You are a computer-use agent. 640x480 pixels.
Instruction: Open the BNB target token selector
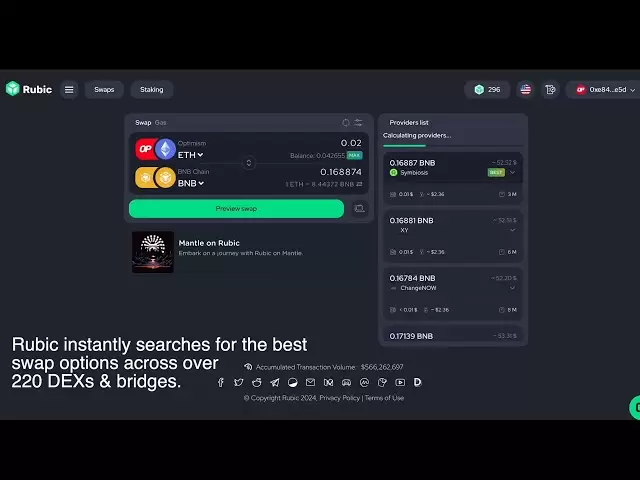coord(191,183)
